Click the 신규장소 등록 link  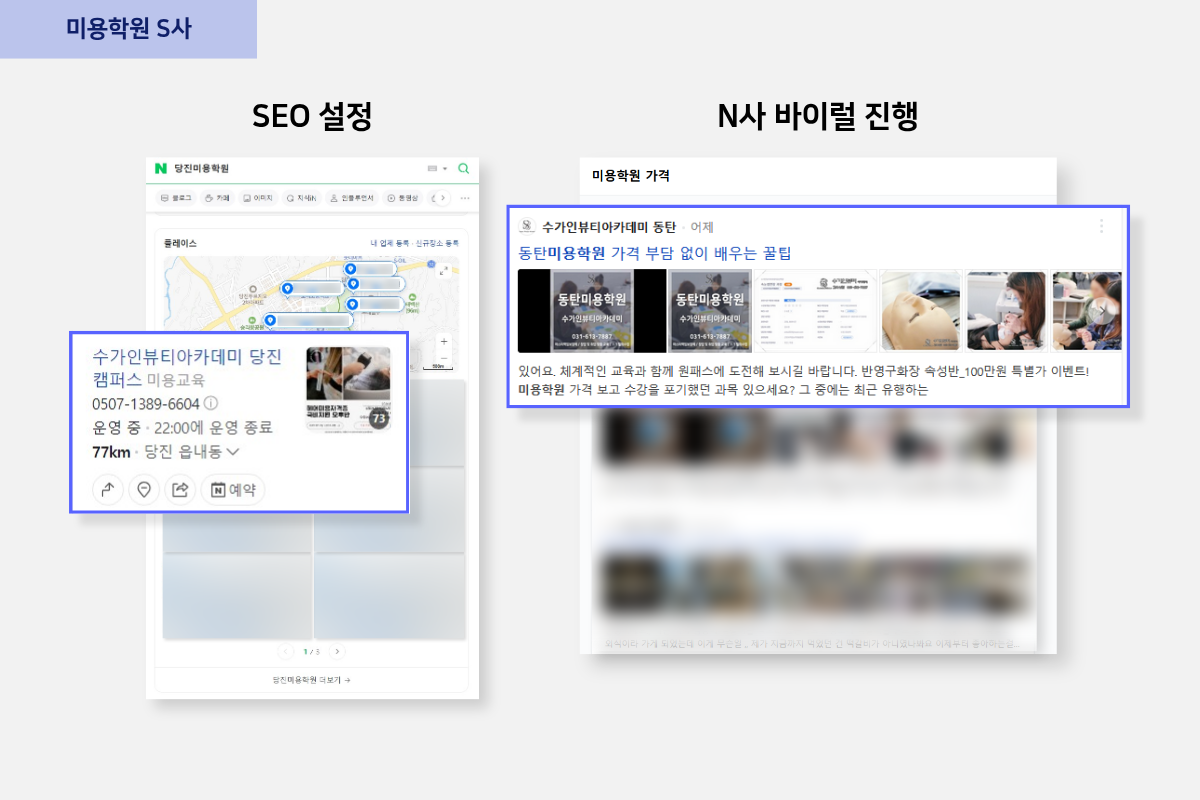[437, 243]
